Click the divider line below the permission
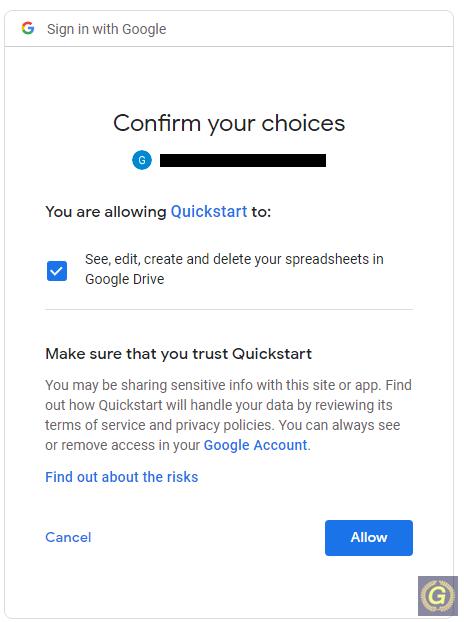This screenshot has width=464, height=622. [229, 309]
